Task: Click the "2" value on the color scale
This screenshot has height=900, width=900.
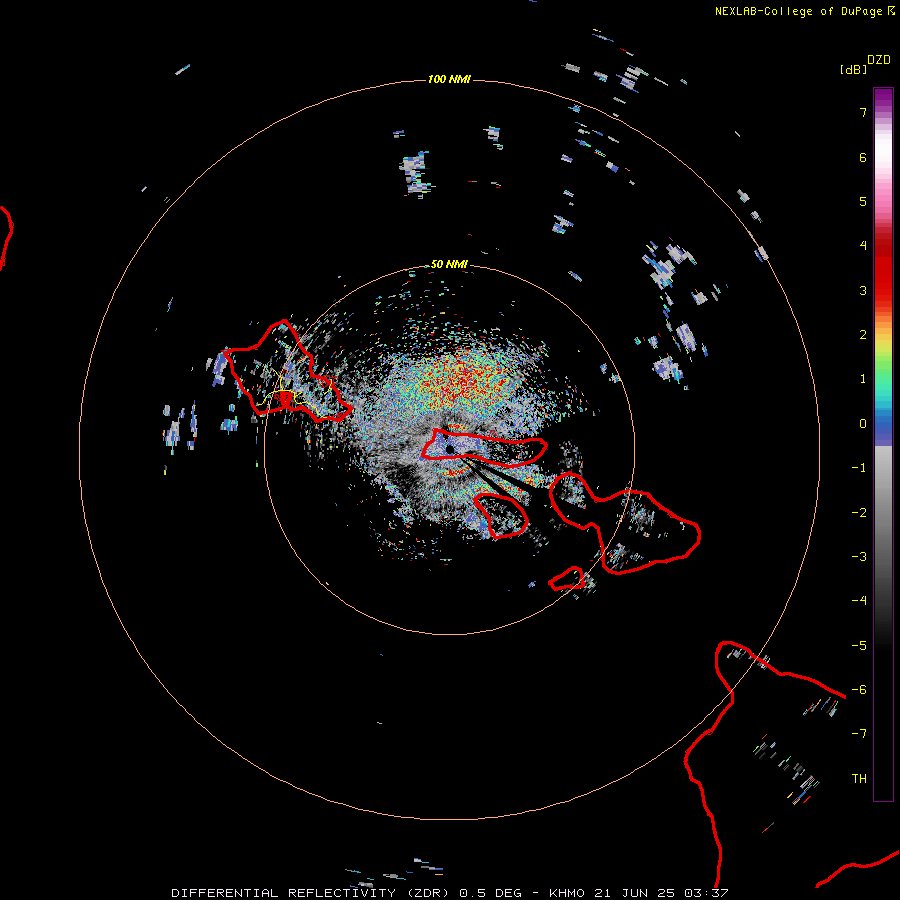Action: [x=863, y=335]
